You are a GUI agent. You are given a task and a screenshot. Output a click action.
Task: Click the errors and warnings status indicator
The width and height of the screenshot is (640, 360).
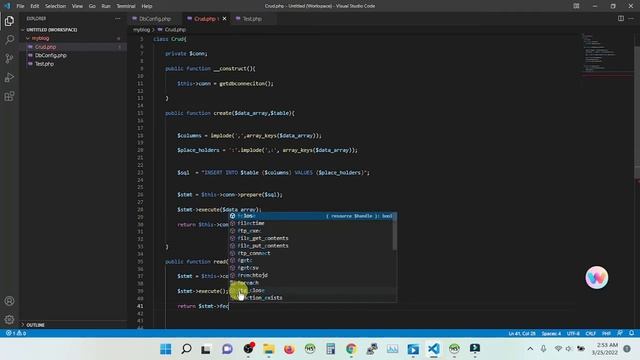pos(16,333)
